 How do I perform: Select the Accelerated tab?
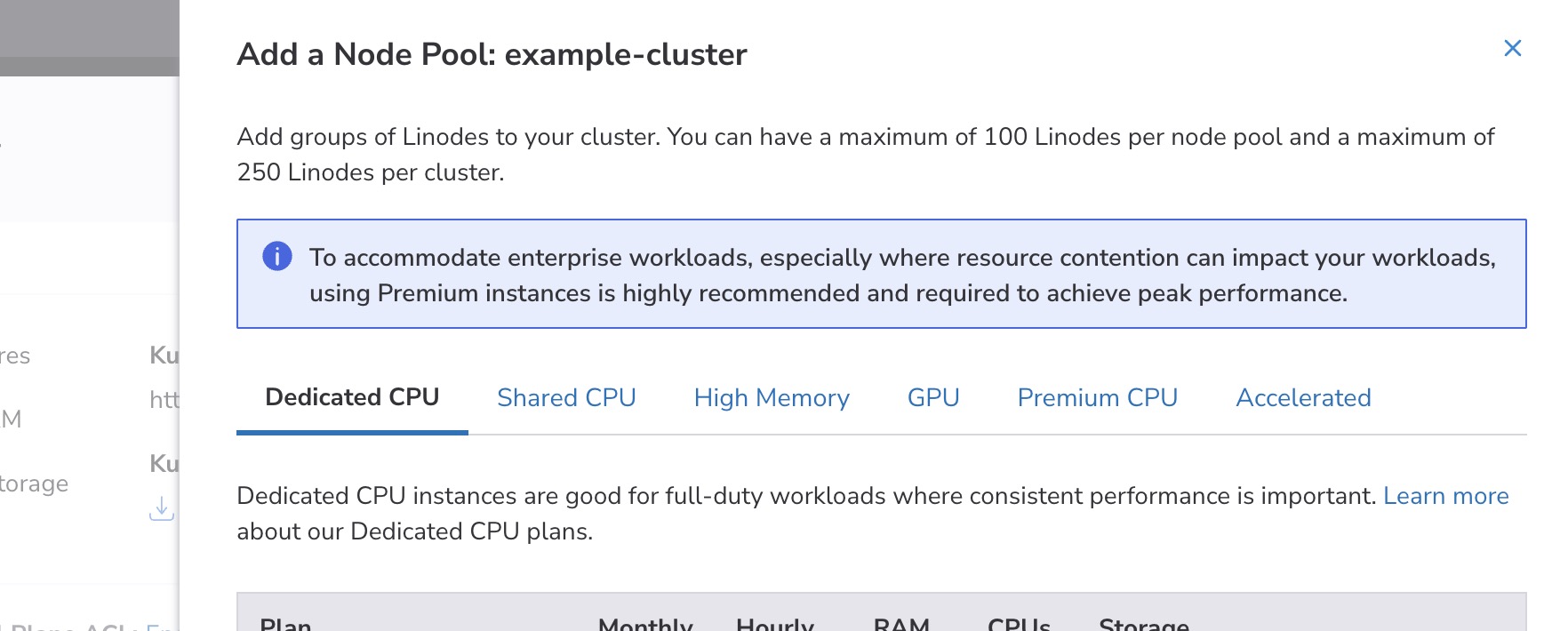[x=1303, y=397]
